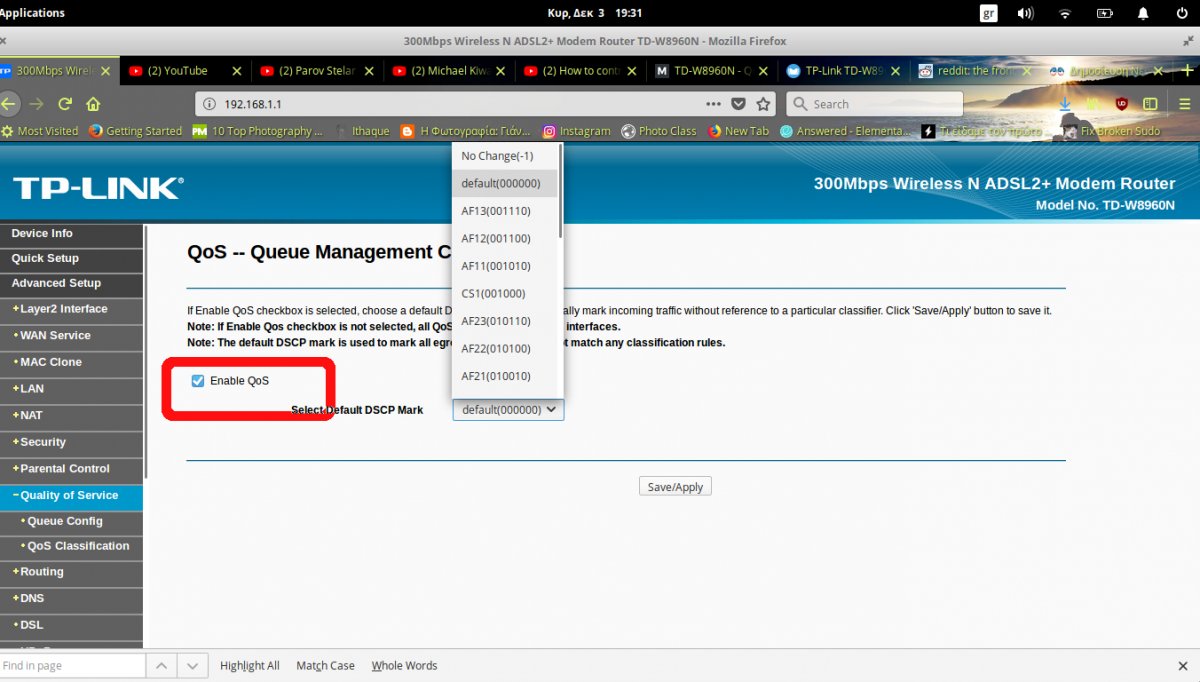Viewport: 1200px width, 682px height.
Task: Choose AF22(010100) DSCP option
Action: [505, 348]
